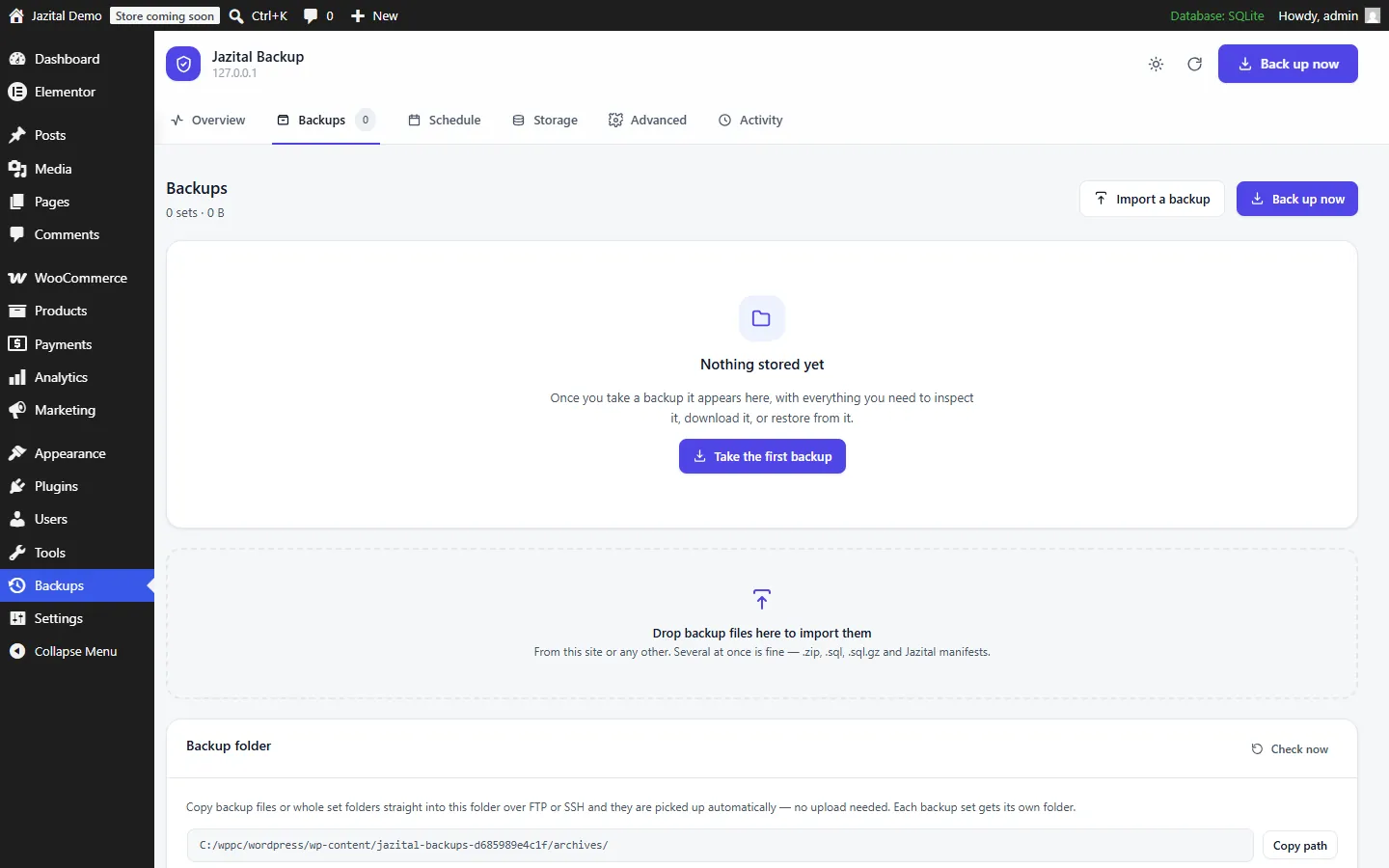Click Back up now beside Import a backup
1389x868 pixels.
(1297, 199)
